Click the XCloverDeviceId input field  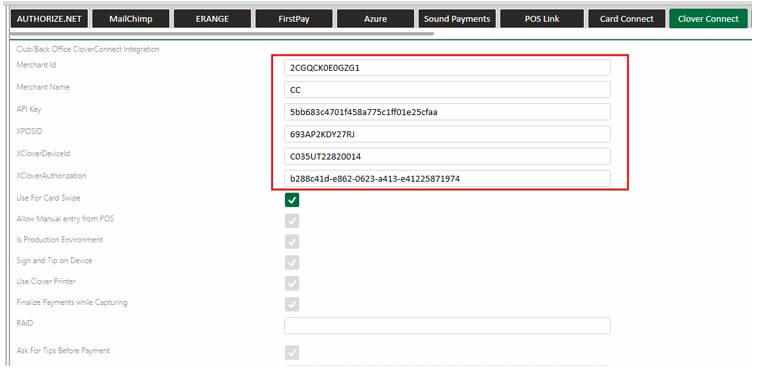(447, 157)
